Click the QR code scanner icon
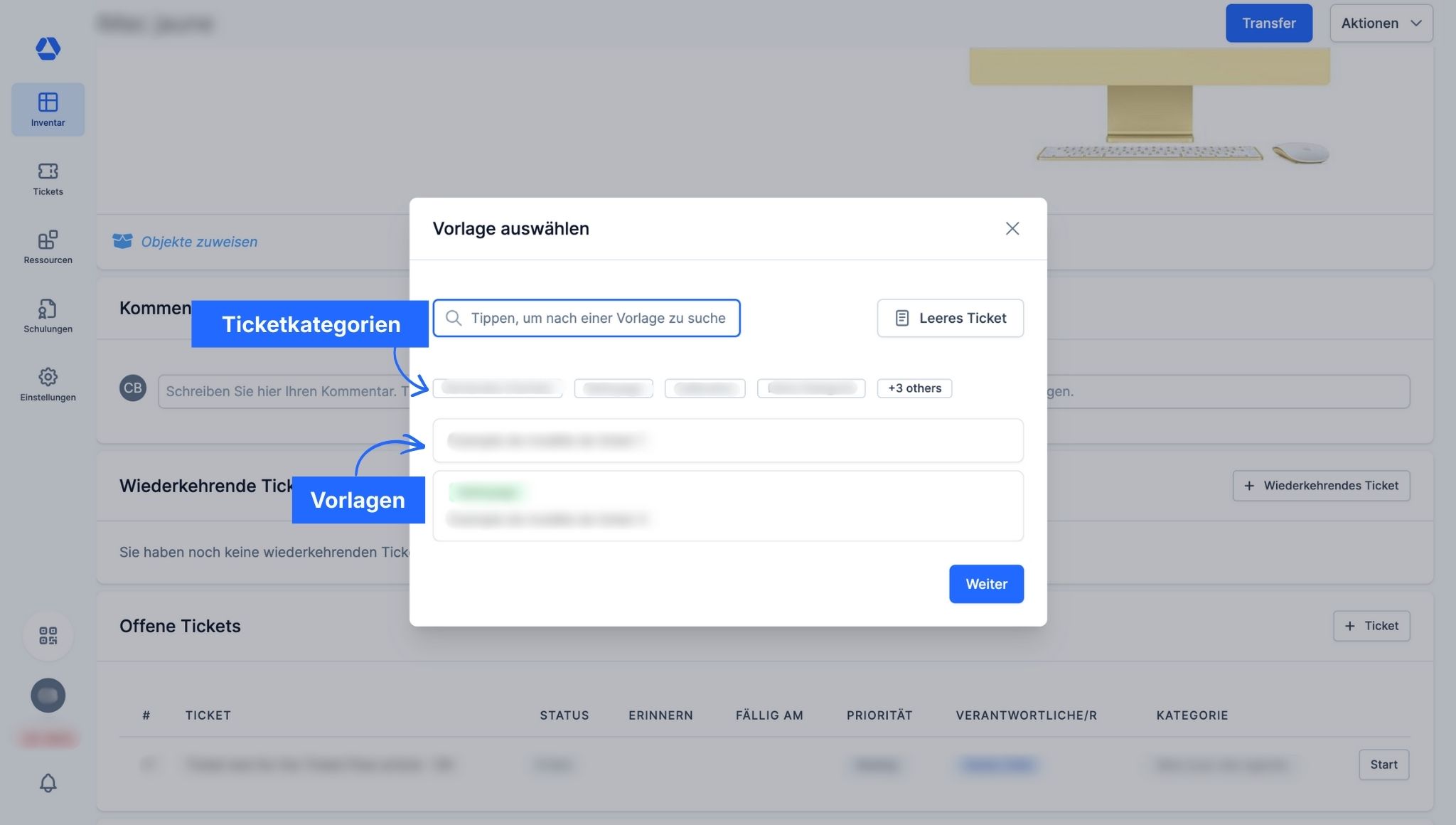 click(48, 635)
